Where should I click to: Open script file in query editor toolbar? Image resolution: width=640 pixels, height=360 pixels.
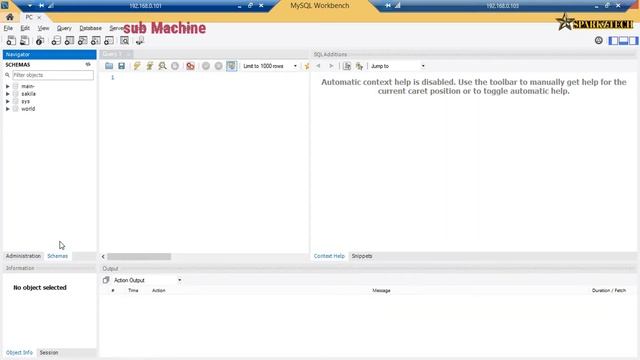coord(109,66)
